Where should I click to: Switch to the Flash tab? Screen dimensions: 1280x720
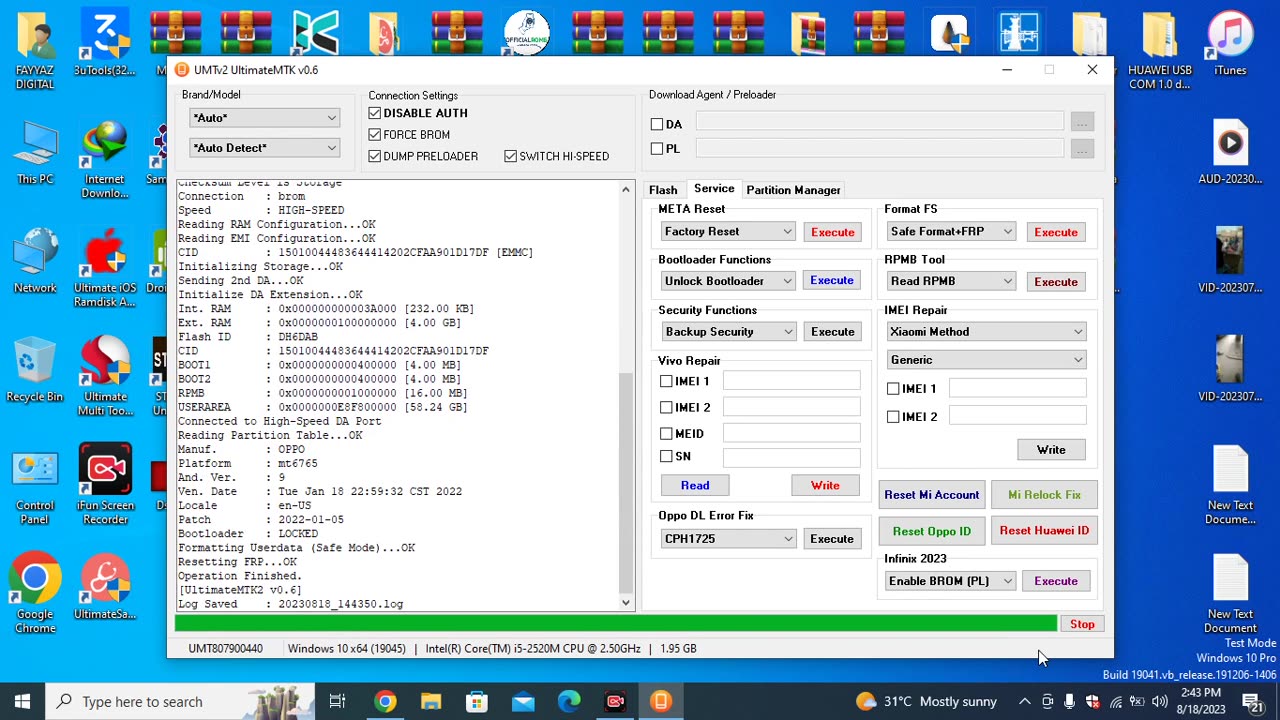pyautogui.click(x=663, y=190)
